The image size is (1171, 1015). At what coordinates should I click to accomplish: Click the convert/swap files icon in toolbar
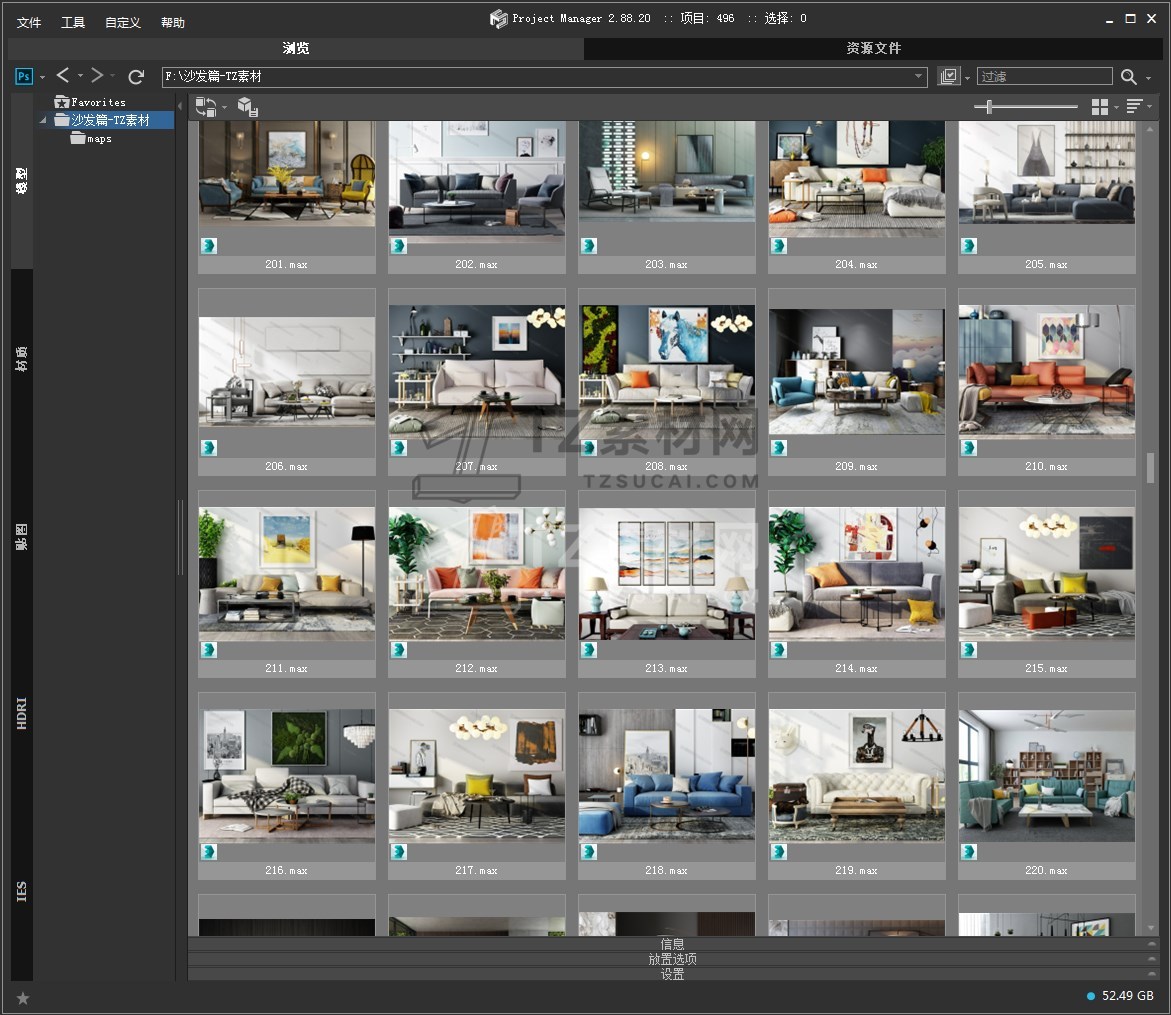click(206, 107)
